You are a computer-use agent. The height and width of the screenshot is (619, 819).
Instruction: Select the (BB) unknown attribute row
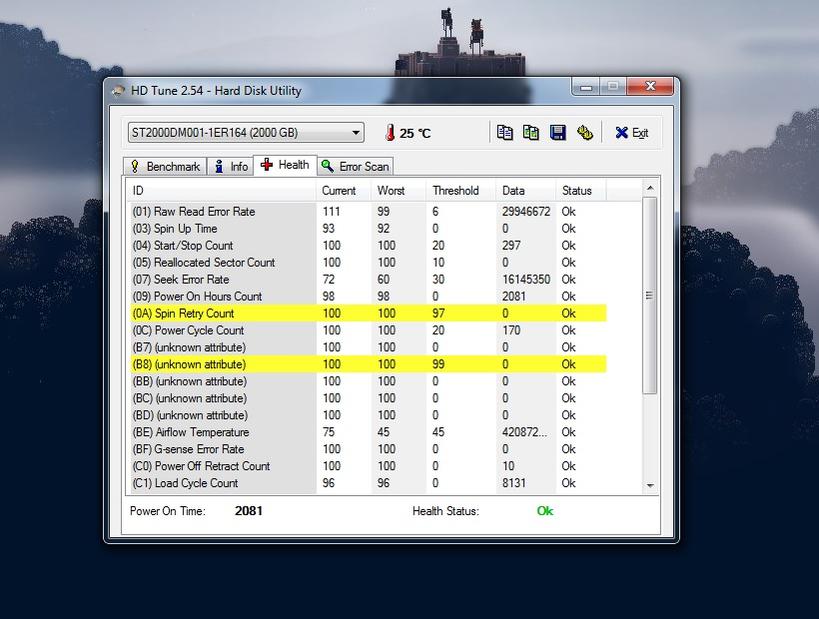point(367,381)
